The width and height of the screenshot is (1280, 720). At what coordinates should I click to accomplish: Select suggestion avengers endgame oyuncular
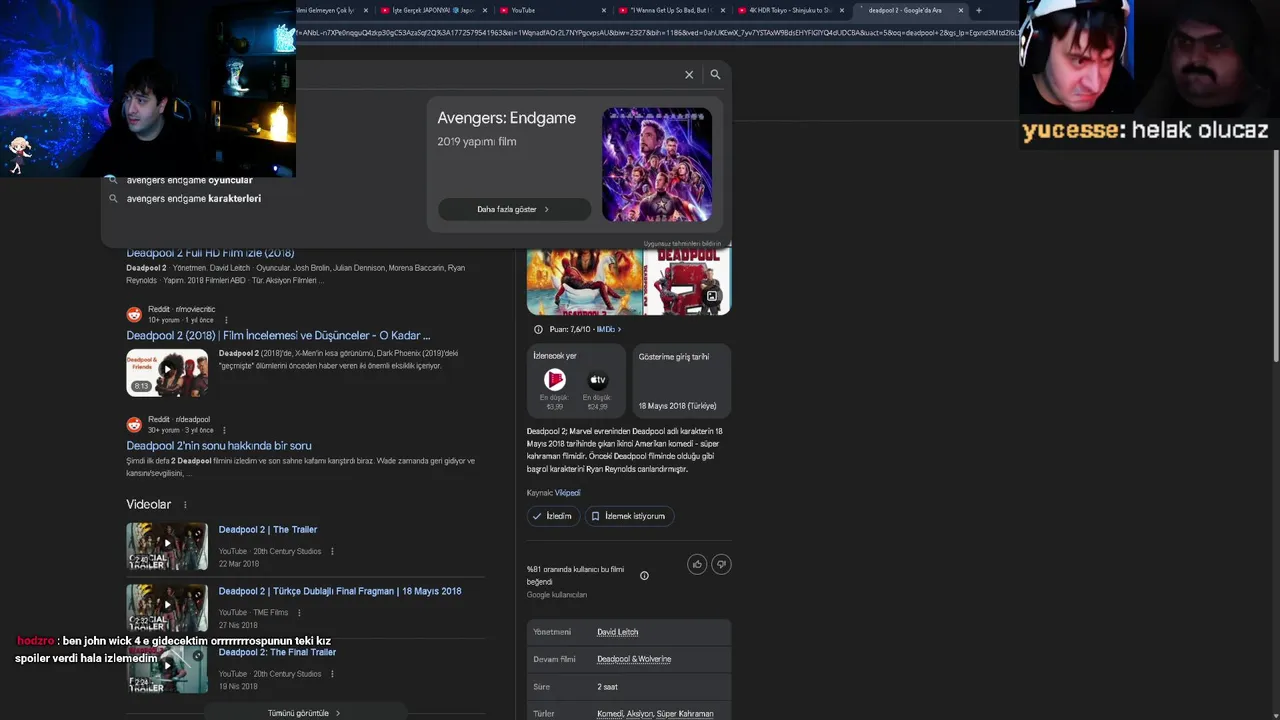tap(190, 181)
